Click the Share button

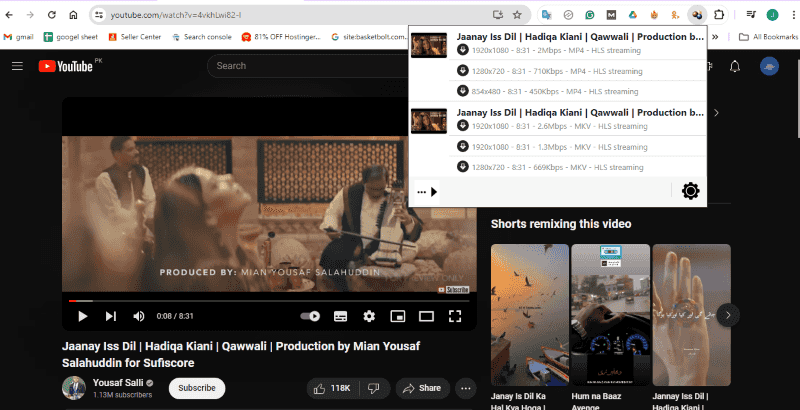(x=421, y=388)
